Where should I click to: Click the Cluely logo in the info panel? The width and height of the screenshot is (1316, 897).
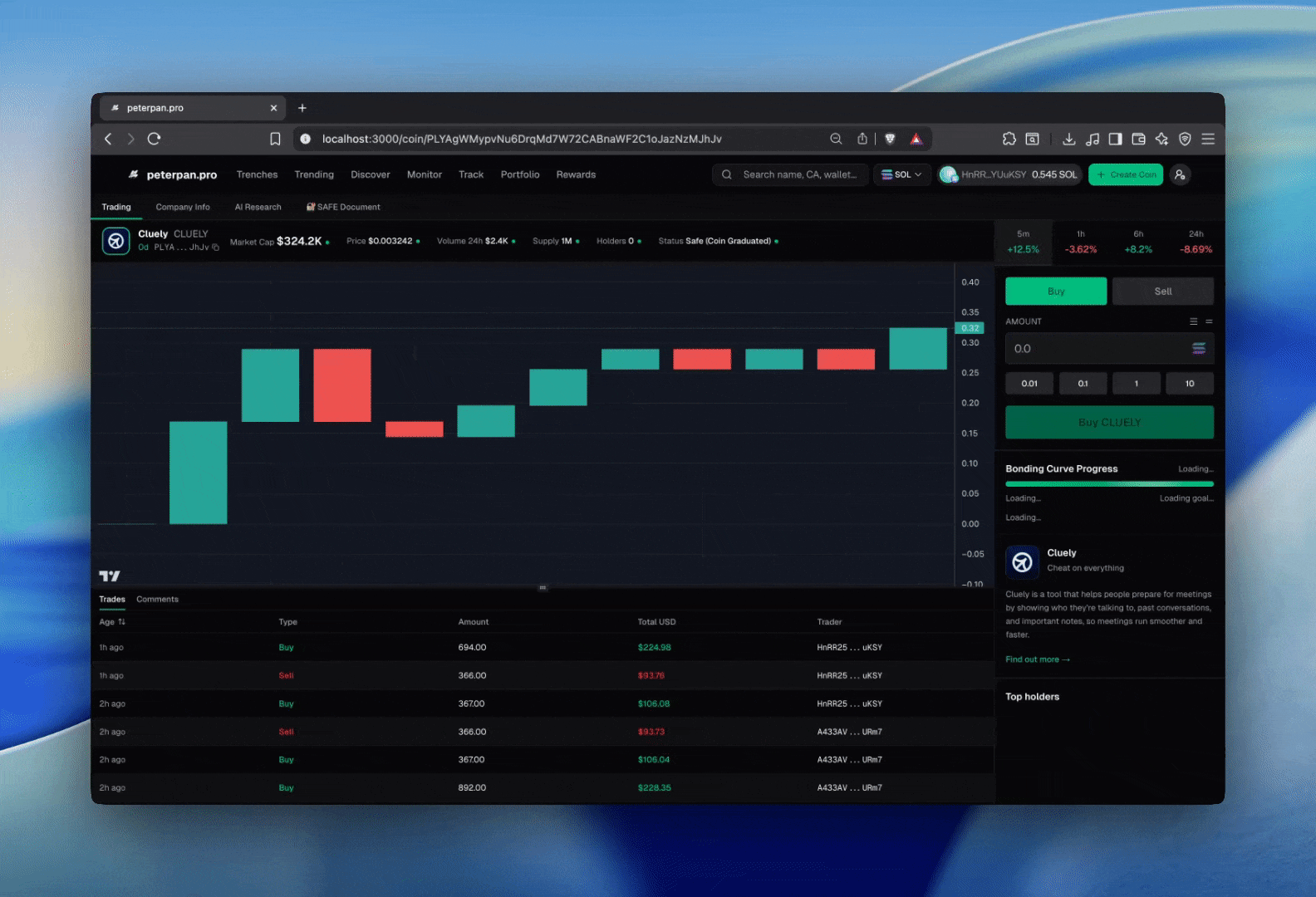coord(1023,562)
